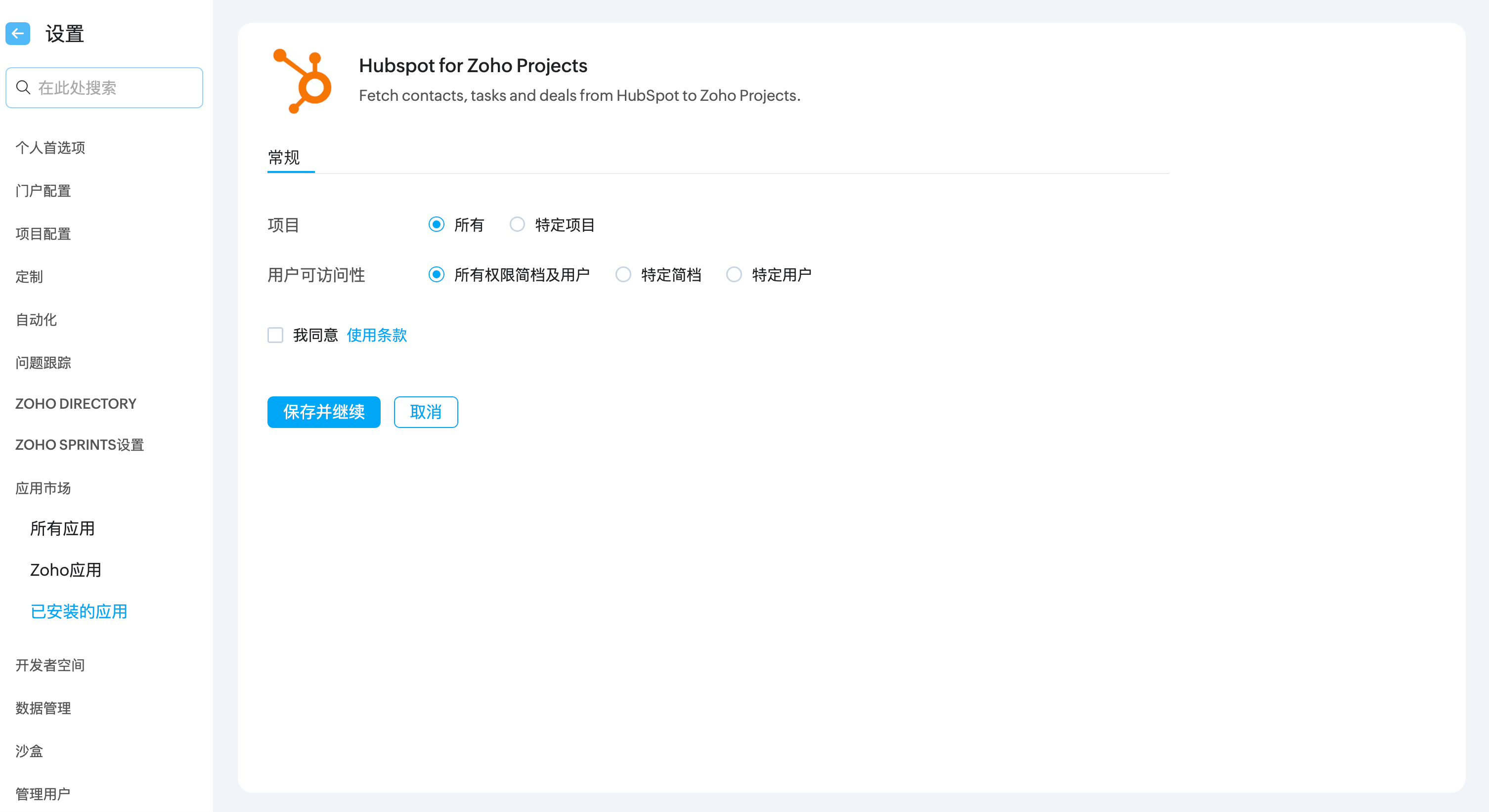
Task: Click the 取消 button
Action: 426,412
